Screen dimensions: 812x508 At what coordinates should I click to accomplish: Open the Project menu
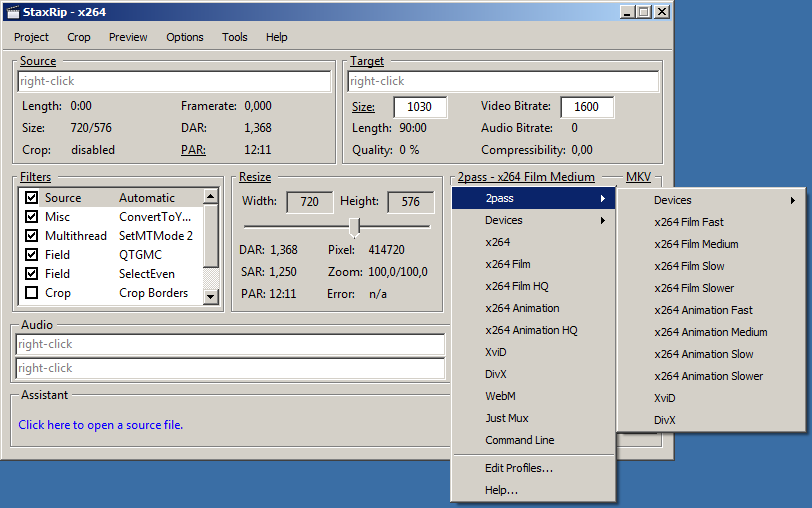[31, 37]
